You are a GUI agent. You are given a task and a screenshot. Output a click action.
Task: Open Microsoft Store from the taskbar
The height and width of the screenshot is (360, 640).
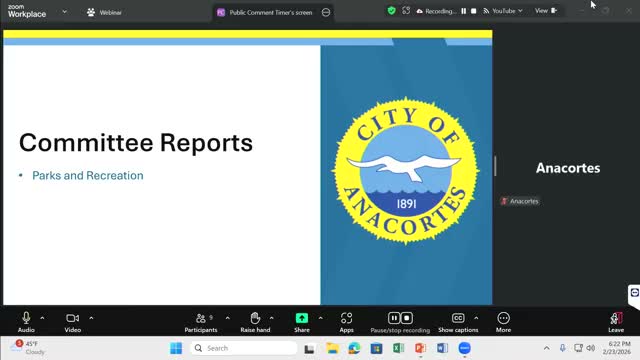tap(376, 348)
